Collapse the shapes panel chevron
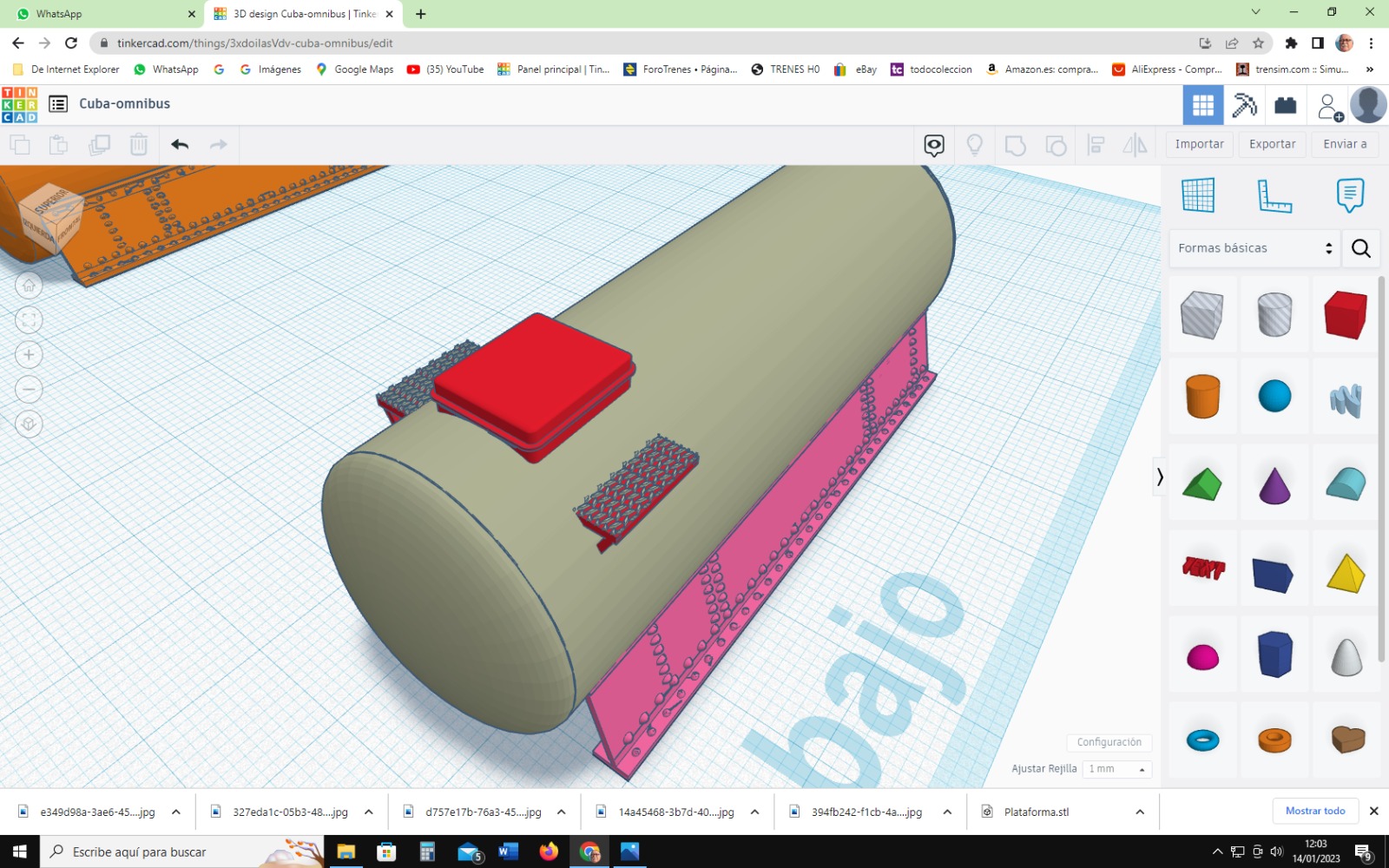1389x868 pixels. point(1159,477)
